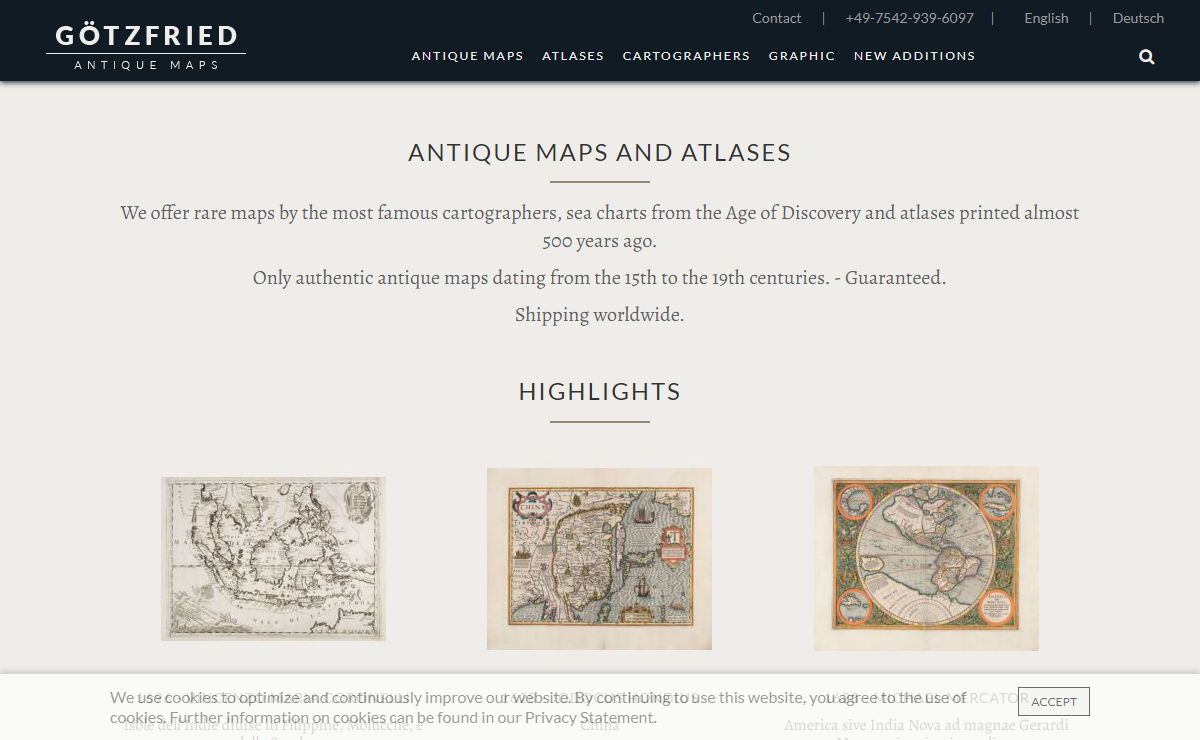1200x740 pixels.
Task: Click the Shipping worldwide text
Action: tap(599, 315)
